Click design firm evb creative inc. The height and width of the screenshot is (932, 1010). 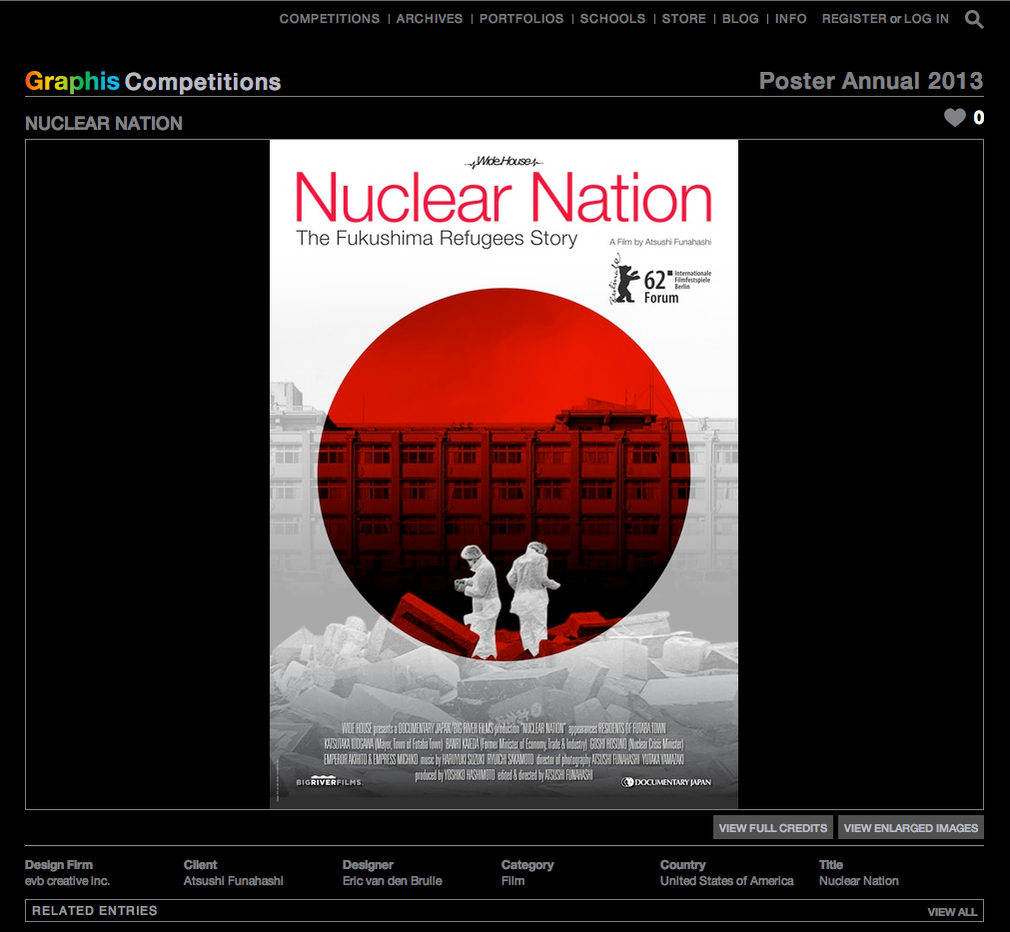(x=68, y=880)
